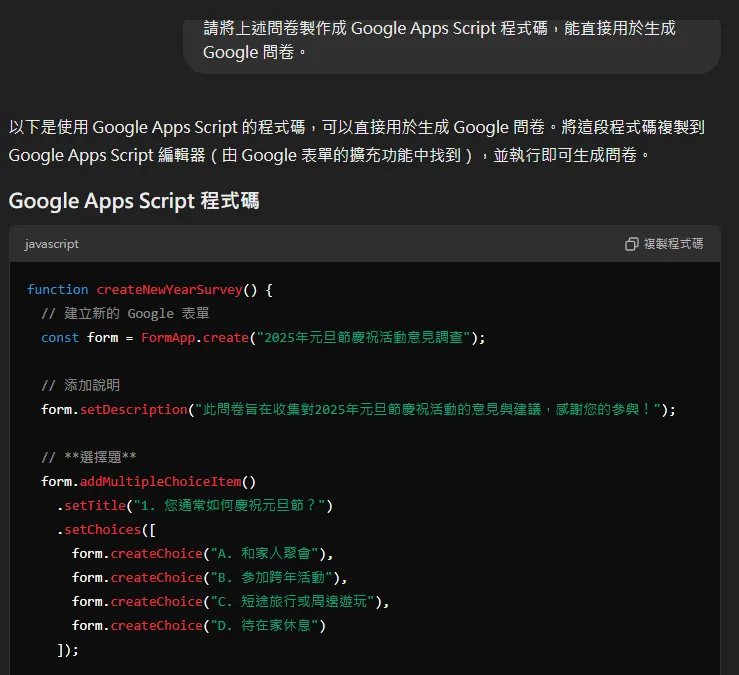Click the comment **選擇題**
The width and height of the screenshot is (739, 675).
[89, 457]
